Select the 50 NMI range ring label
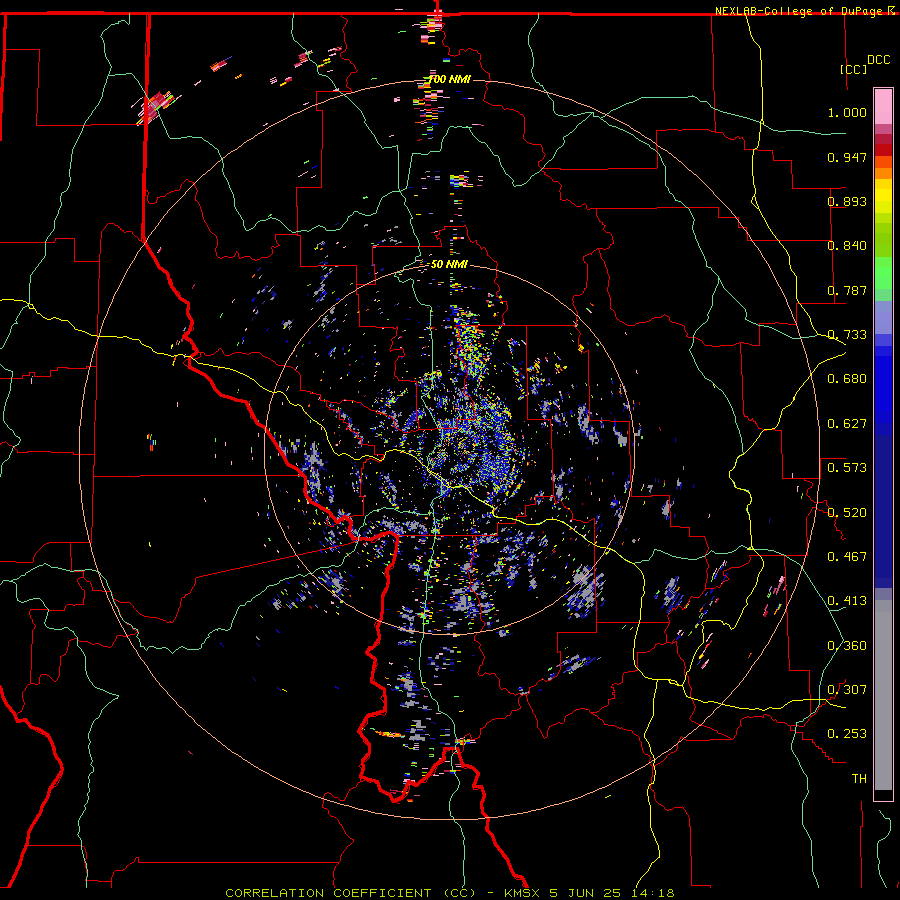 pyautogui.click(x=449, y=265)
